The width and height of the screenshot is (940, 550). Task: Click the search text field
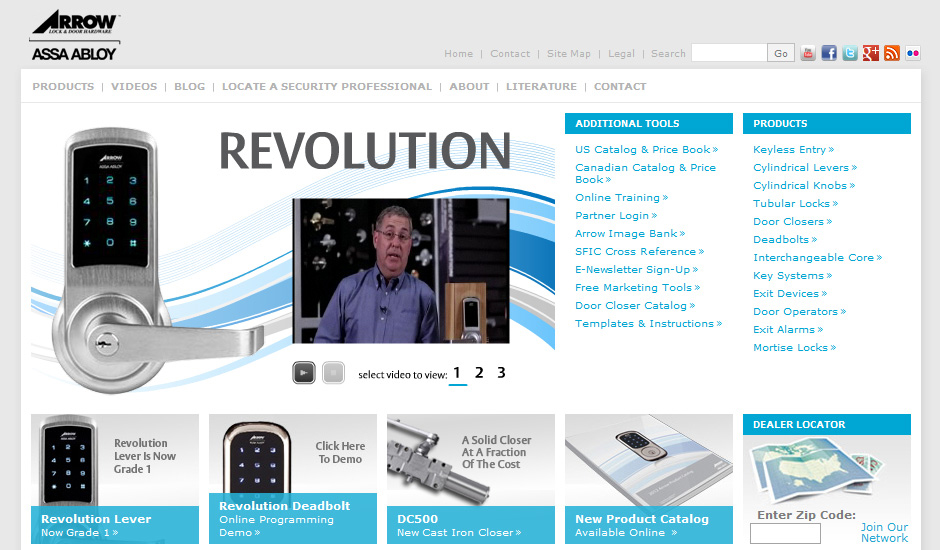click(729, 53)
